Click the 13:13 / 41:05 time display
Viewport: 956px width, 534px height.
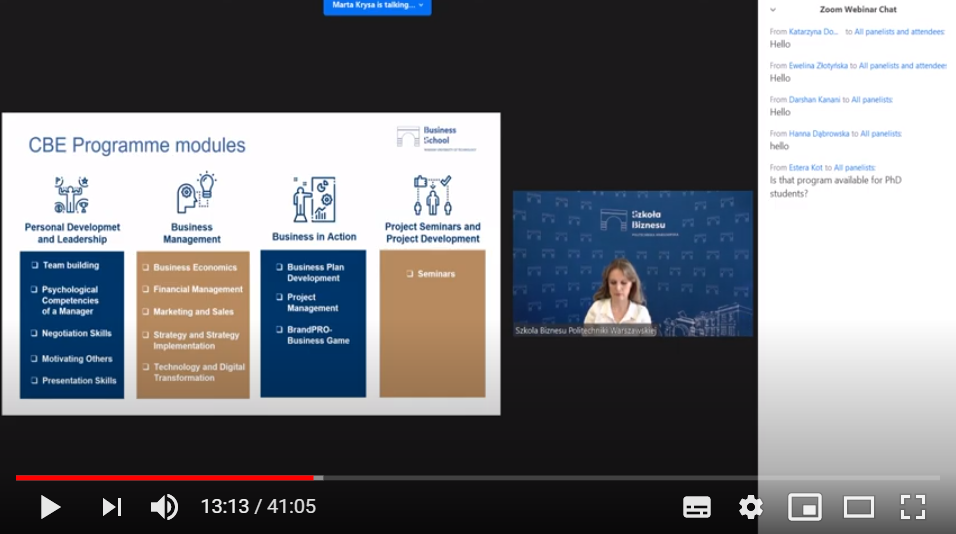click(x=258, y=507)
